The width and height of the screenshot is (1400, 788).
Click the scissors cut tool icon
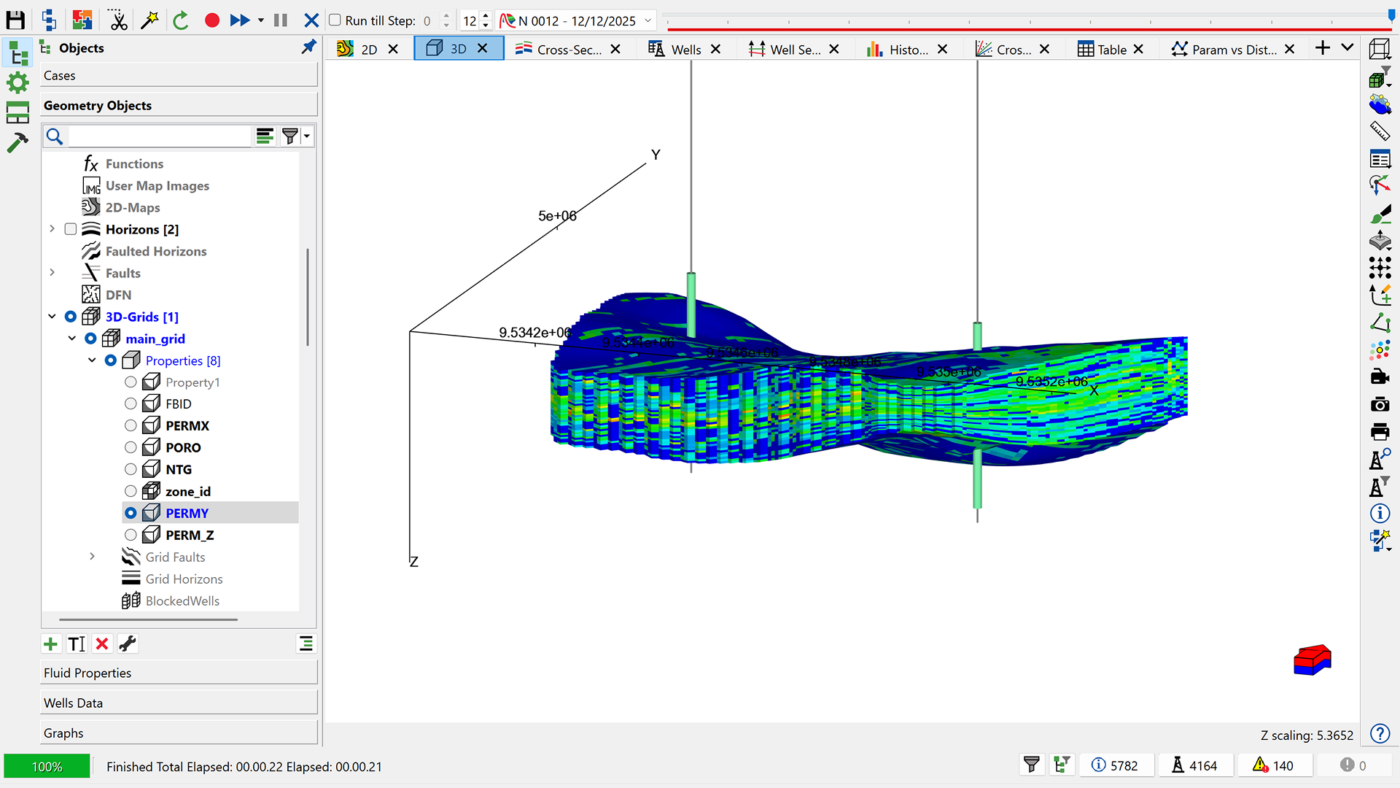tap(118, 20)
